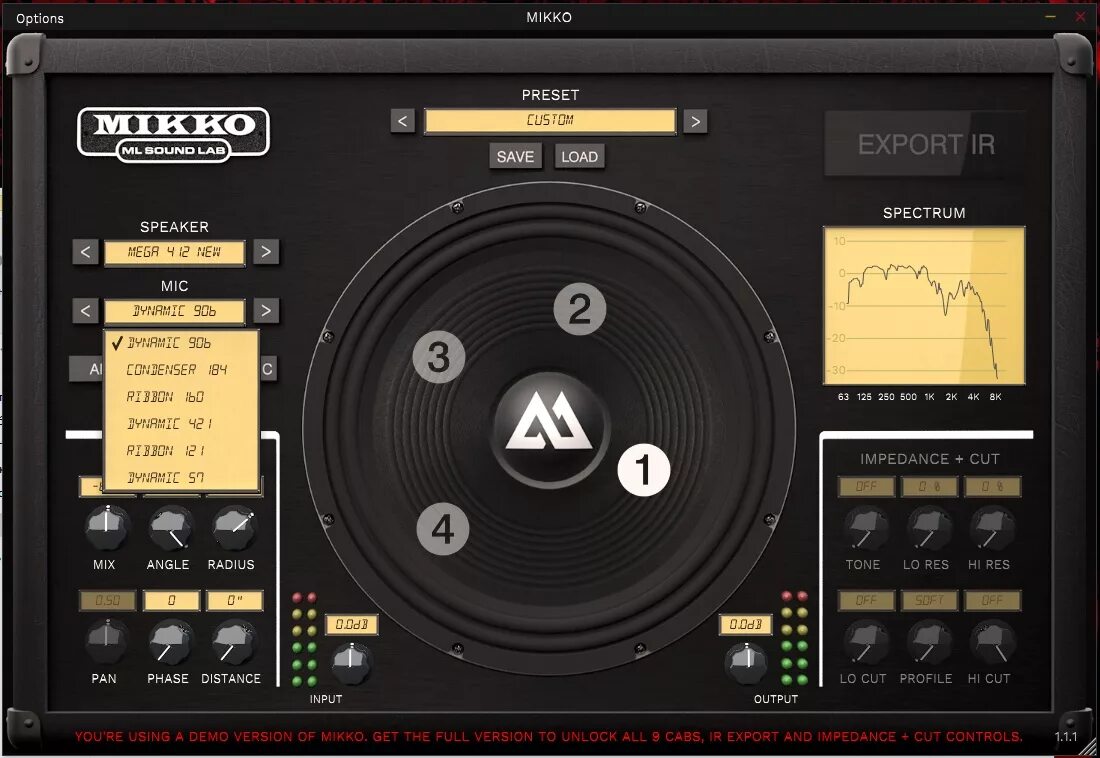Click the ML logo on the speaker dust cap
Viewport: 1100px width, 758px height.
pyautogui.click(x=549, y=422)
